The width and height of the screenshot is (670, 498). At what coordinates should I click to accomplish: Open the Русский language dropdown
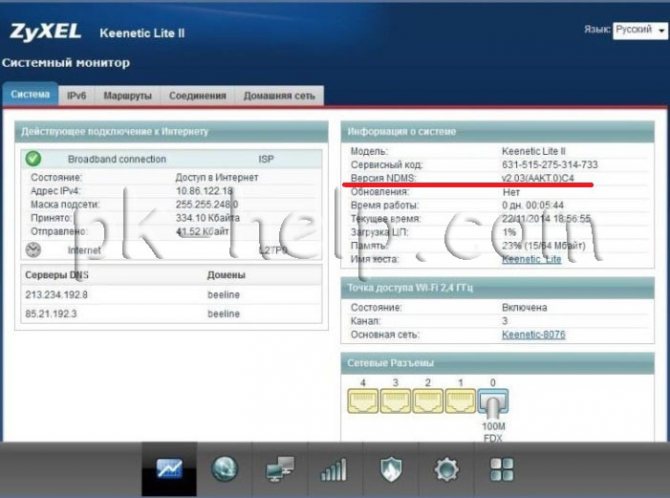pos(640,30)
